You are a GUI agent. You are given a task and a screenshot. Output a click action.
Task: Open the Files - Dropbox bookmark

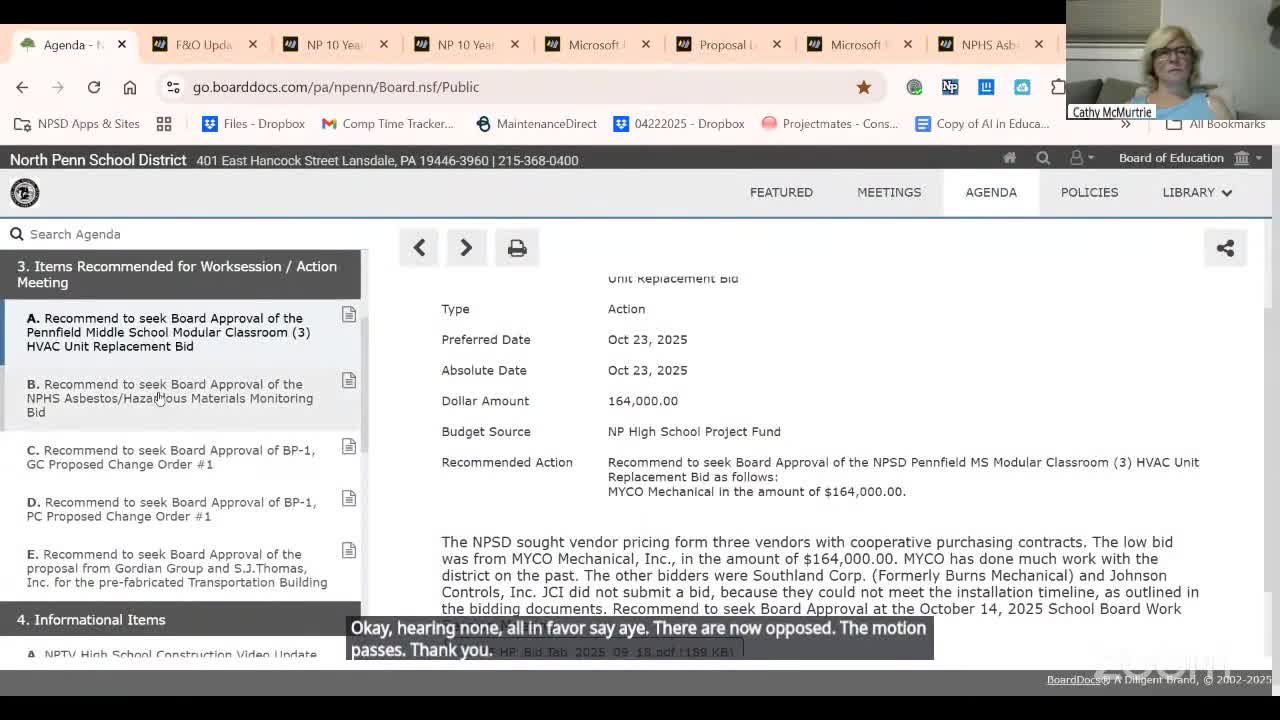coord(253,124)
